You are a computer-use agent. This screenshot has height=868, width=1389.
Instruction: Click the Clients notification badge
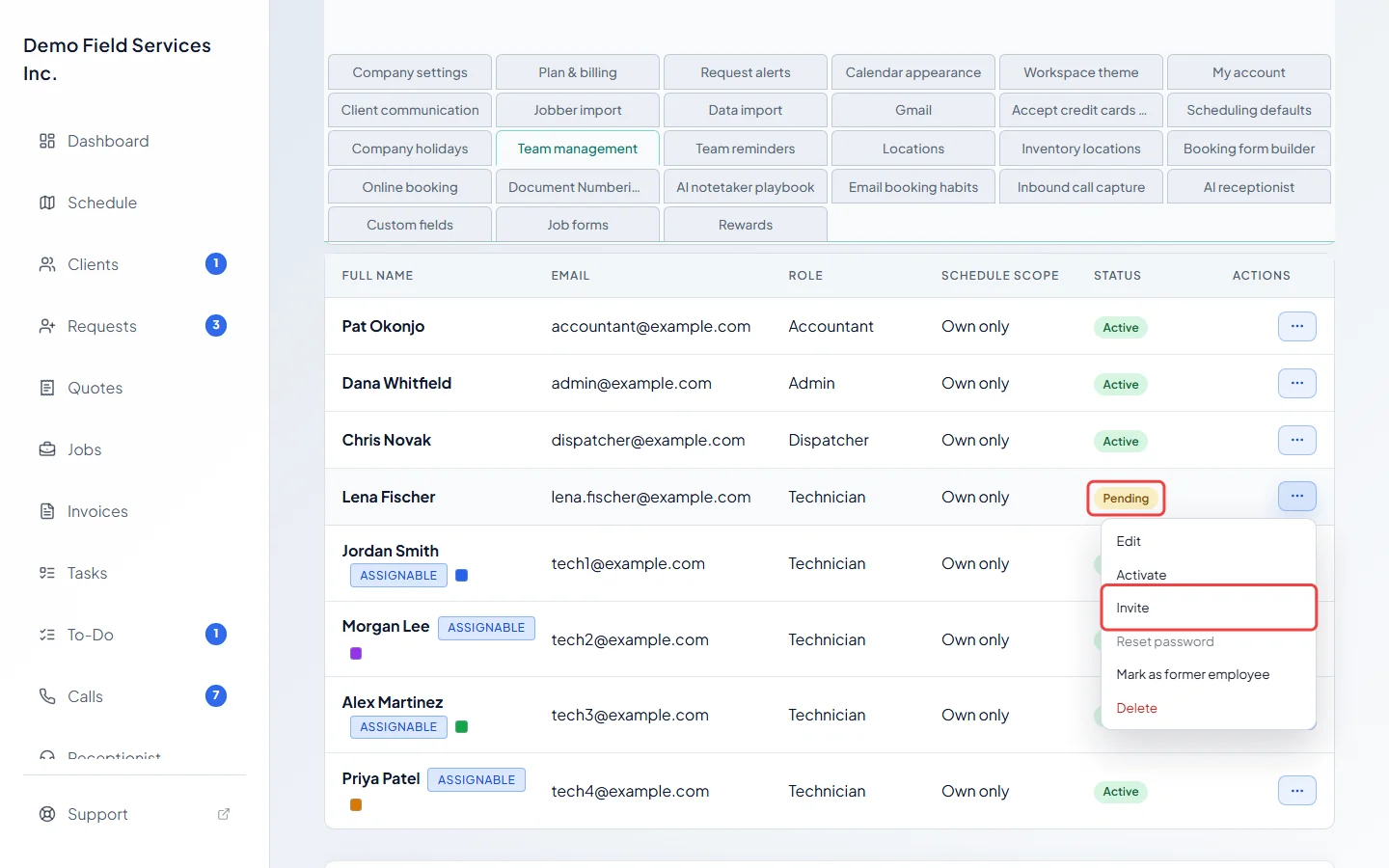point(216,263)
